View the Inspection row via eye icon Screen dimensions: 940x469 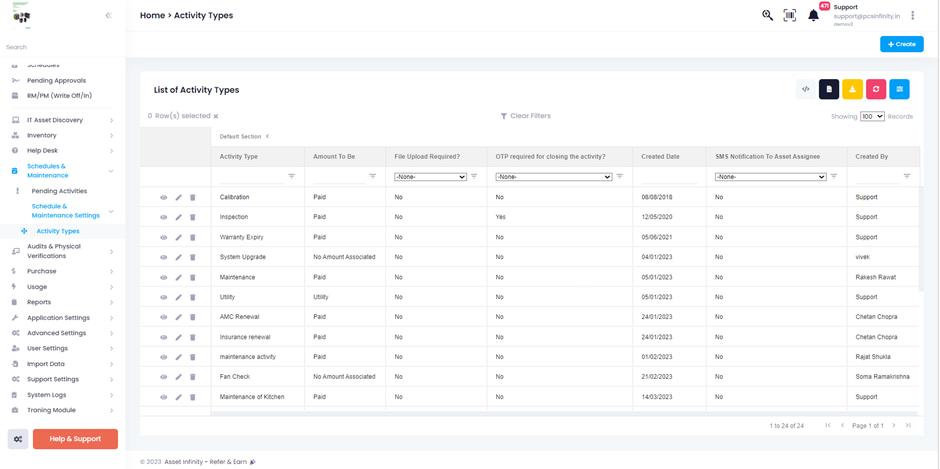(x=164, y=217)
